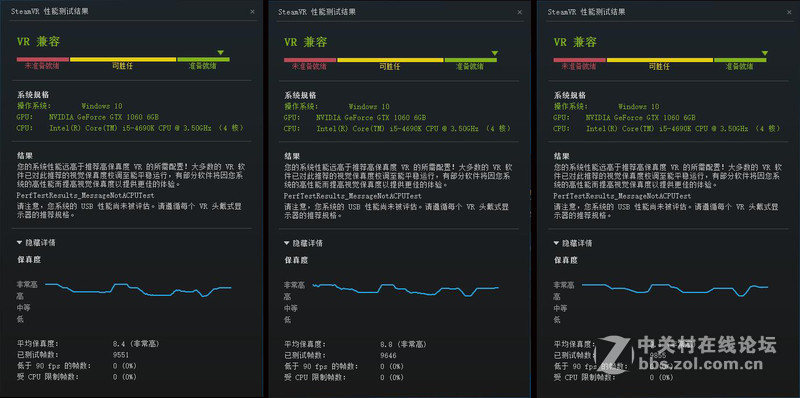Click the green readiness marker in left window

[220, 53]
